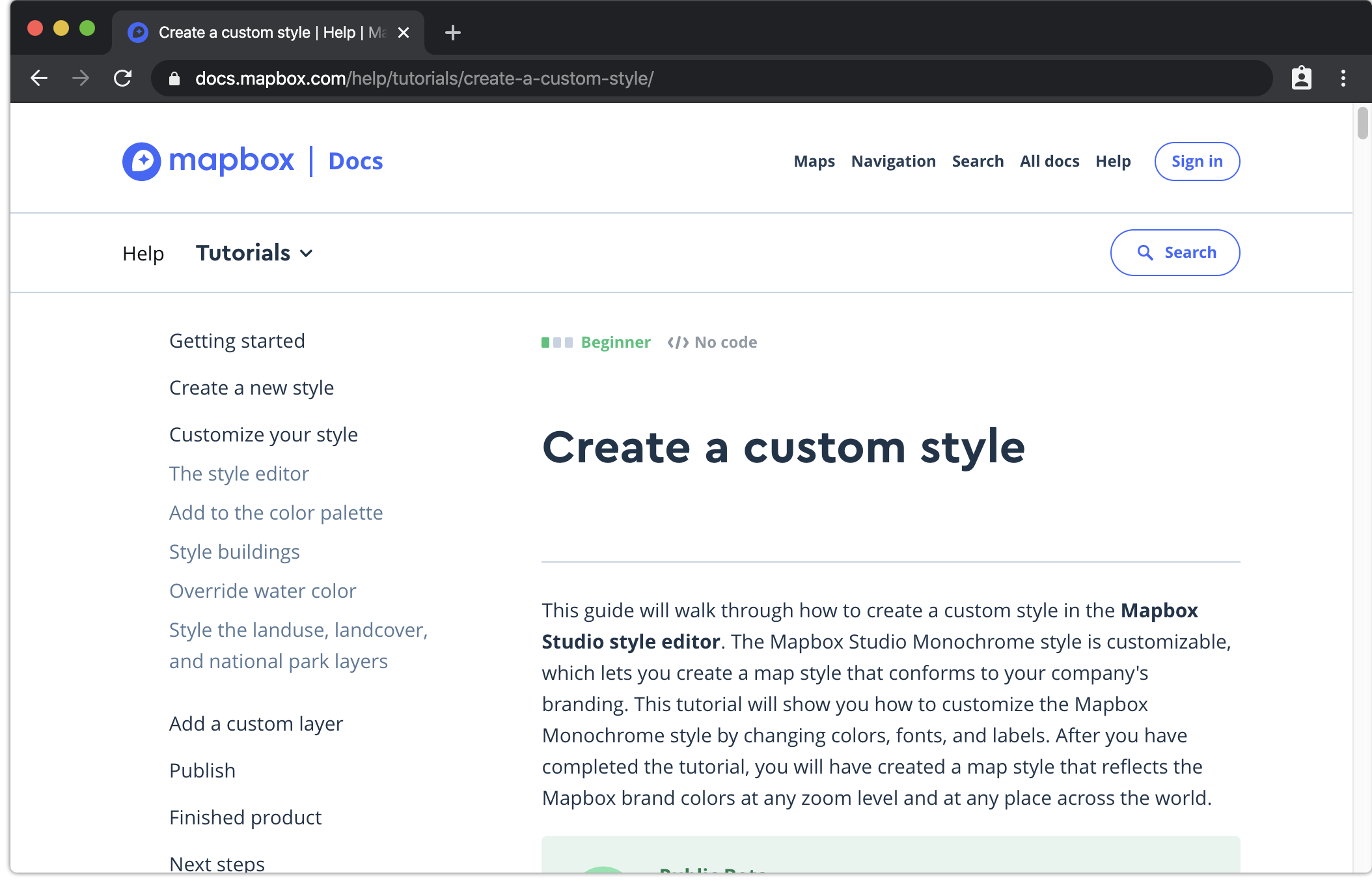This screenshot has height=883, width=1372.
Task: Click the browser back arrow
Action: click(x=39, y=78)
